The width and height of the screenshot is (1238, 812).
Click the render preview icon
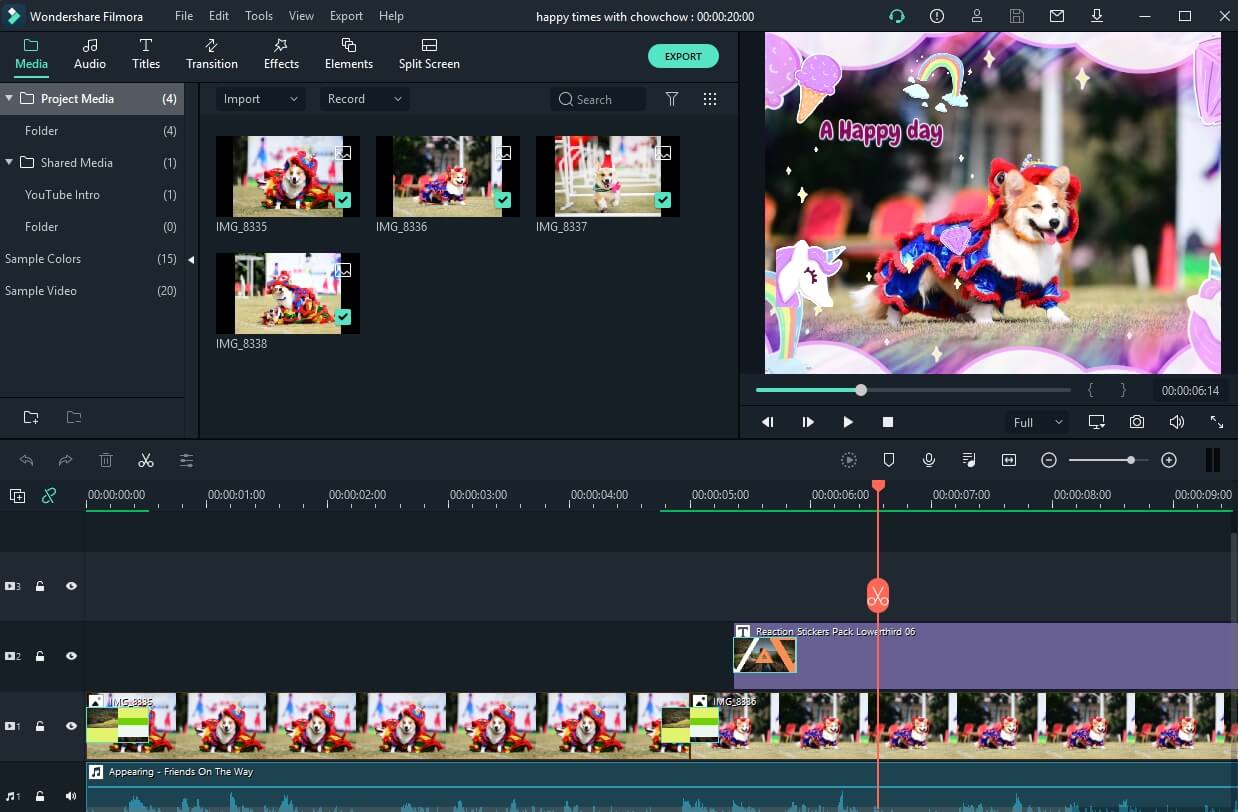pyautogui.click(x=849, y=460)
